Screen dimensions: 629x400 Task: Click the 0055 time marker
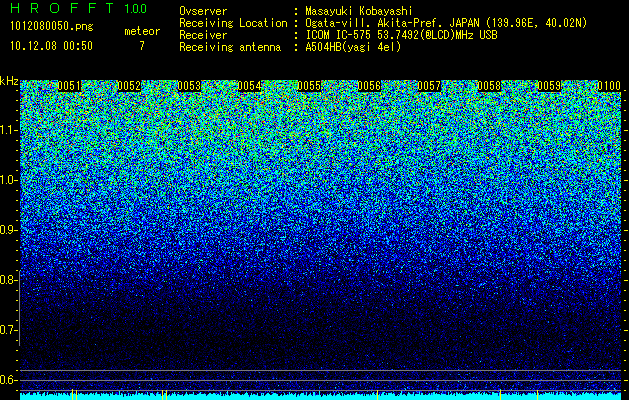coord(309,86)
